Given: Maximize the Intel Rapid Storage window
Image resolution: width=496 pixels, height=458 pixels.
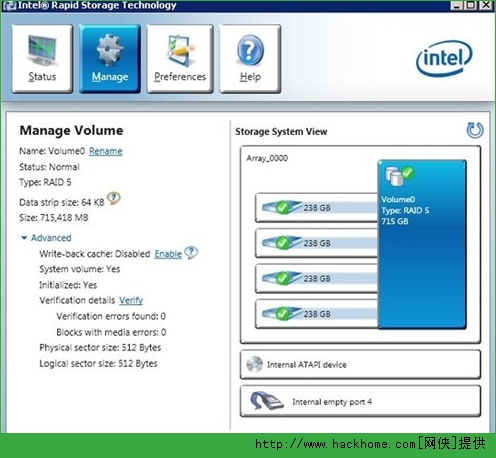Looking at the screenshot, I should 471,5.
